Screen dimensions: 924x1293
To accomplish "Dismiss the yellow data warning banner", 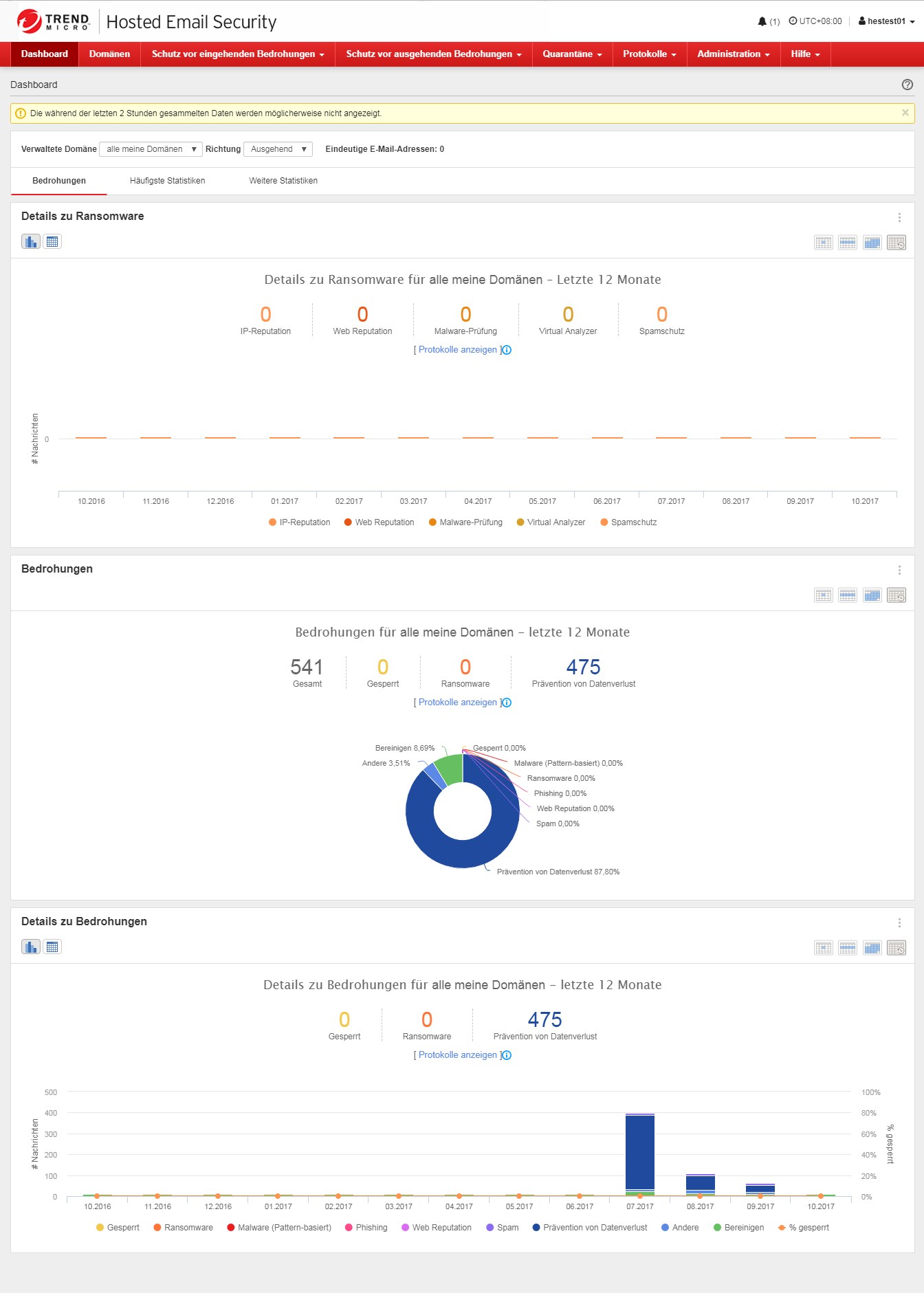I will tap(905, 113).
